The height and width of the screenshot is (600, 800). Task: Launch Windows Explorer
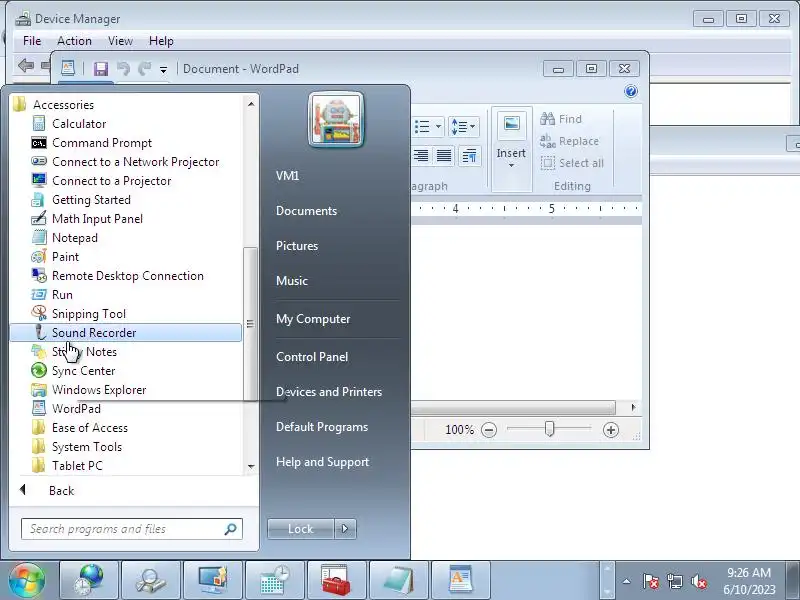tap(99, 390)
